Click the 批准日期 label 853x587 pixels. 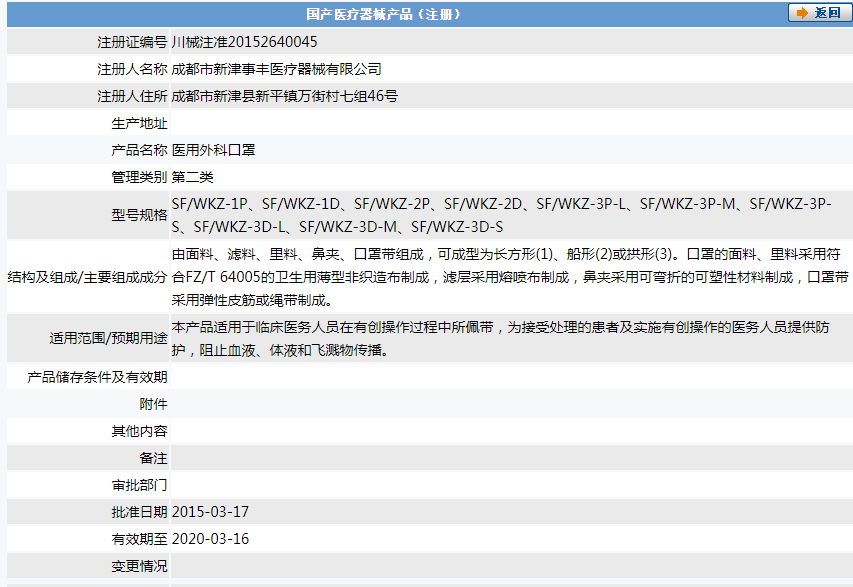click(x=139, y=512)
